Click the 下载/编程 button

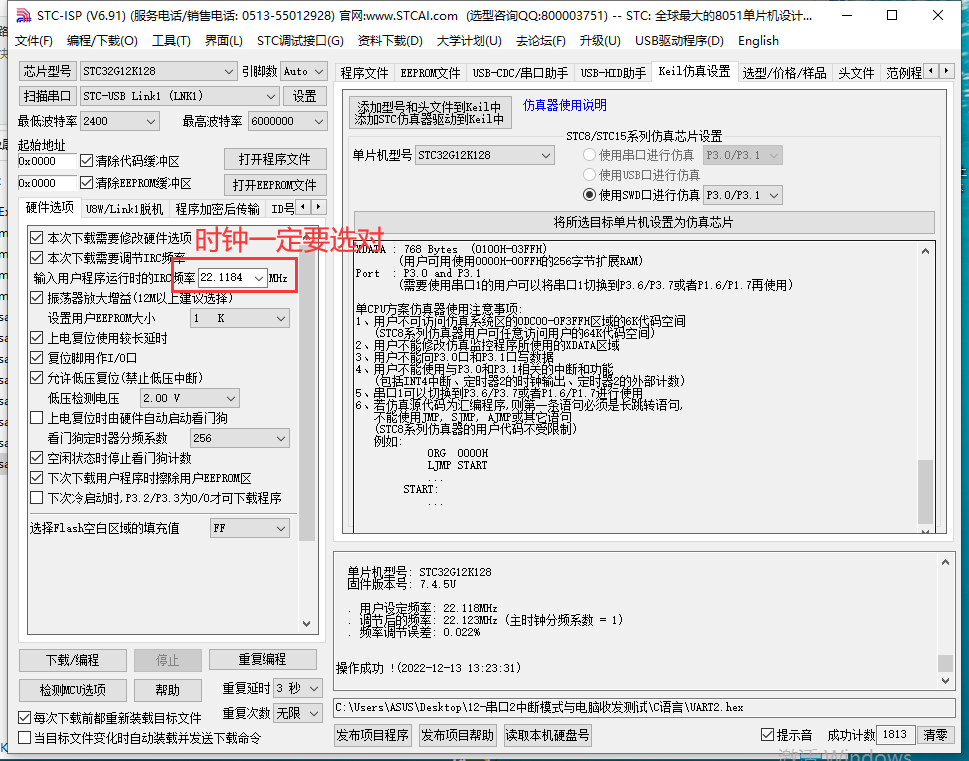coord(73,660)
